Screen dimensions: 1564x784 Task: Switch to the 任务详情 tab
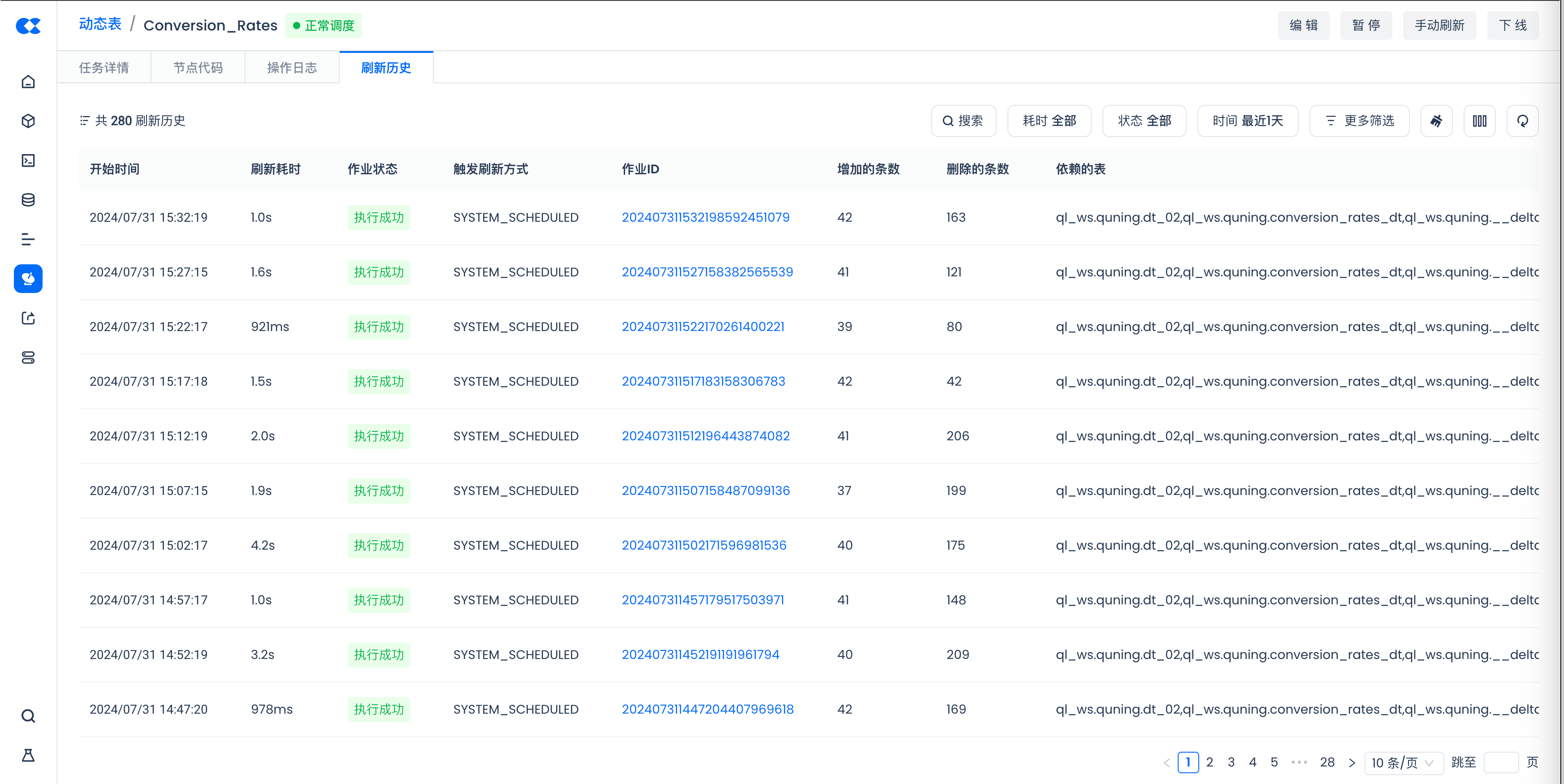point(104,67)
